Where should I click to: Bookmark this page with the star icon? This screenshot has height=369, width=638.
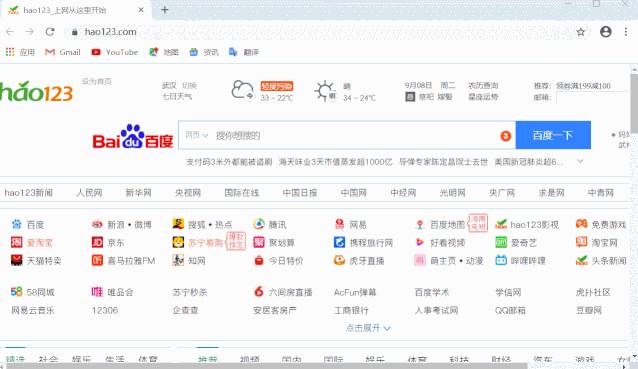[581, 32]
